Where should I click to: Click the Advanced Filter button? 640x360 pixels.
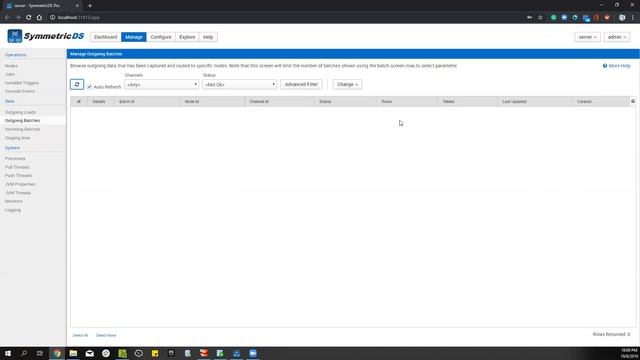point(301,84)
